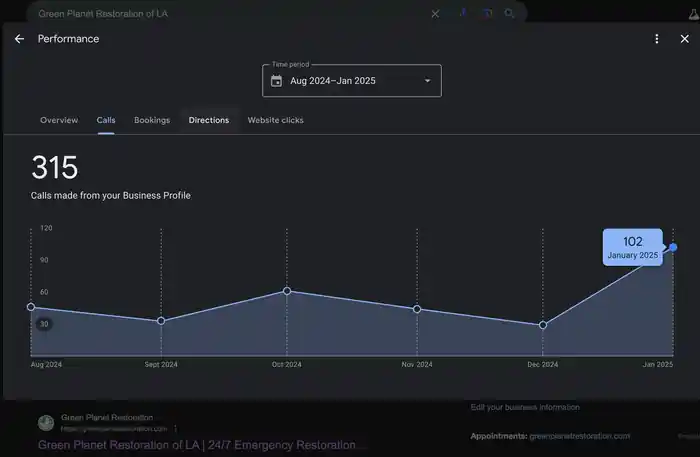Image resolution: width=700 pixels, height=457 pixels.
Task: Click the Green Planet Restoration site favicon
Action: [x=46, y=423]
